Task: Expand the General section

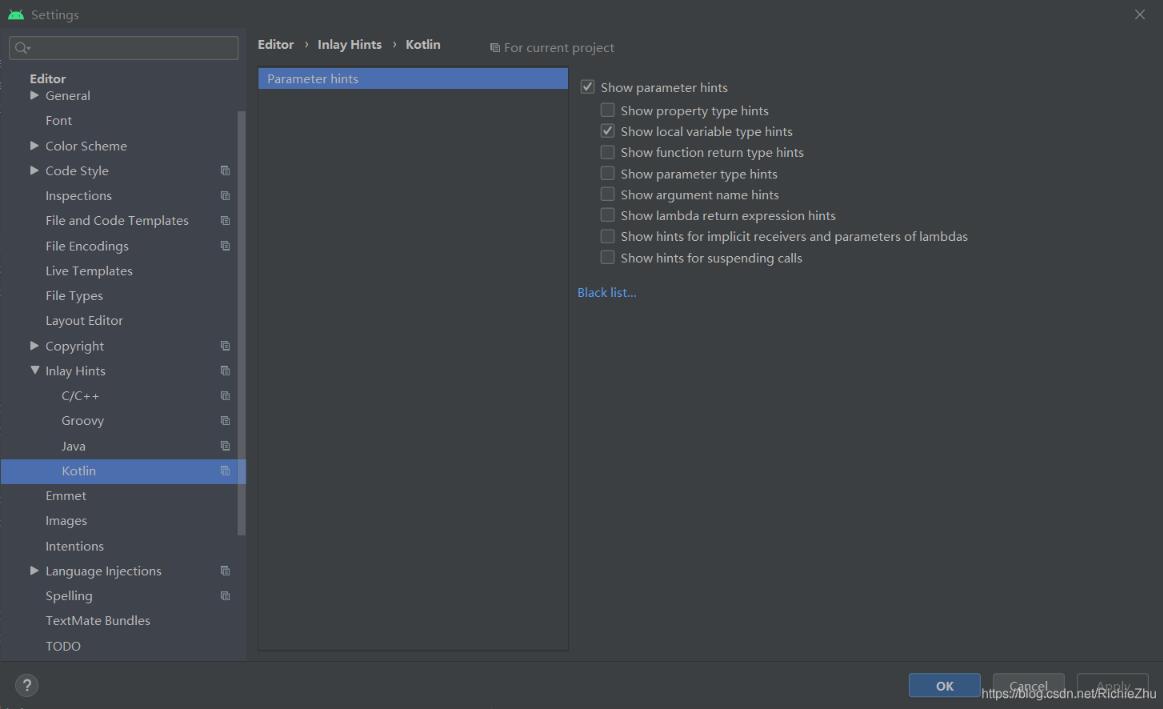Action: point(32,95)
